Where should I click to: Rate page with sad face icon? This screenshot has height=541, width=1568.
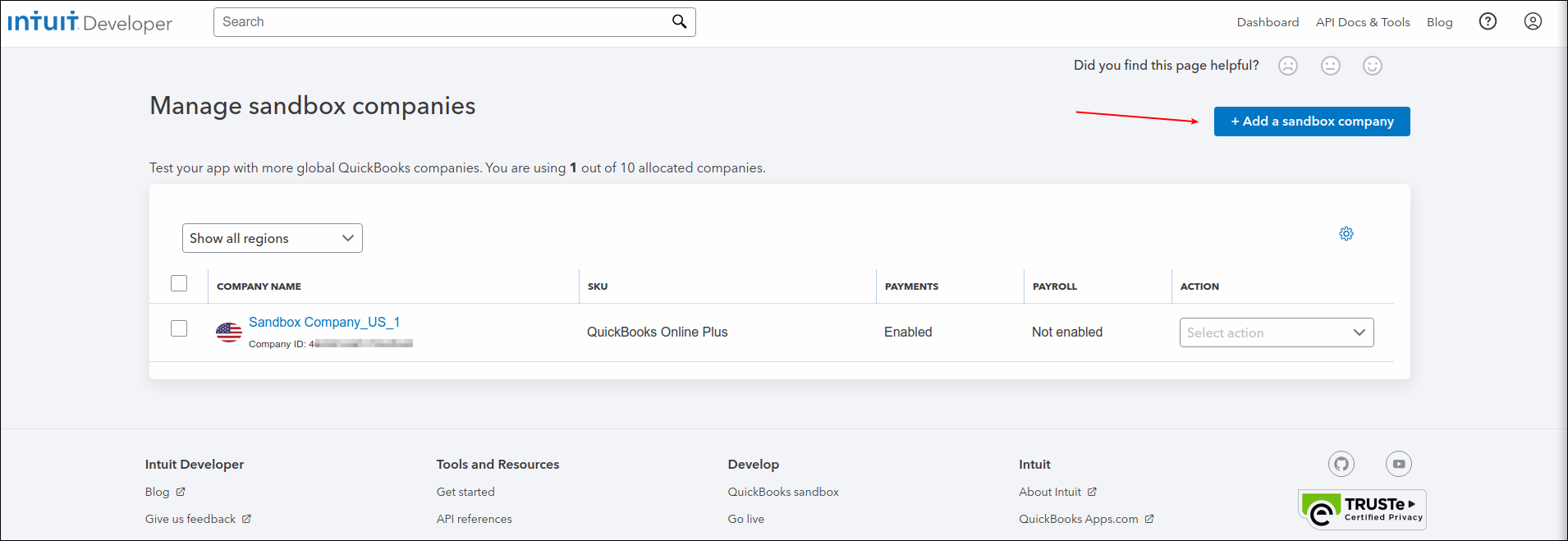point(1288,66)
